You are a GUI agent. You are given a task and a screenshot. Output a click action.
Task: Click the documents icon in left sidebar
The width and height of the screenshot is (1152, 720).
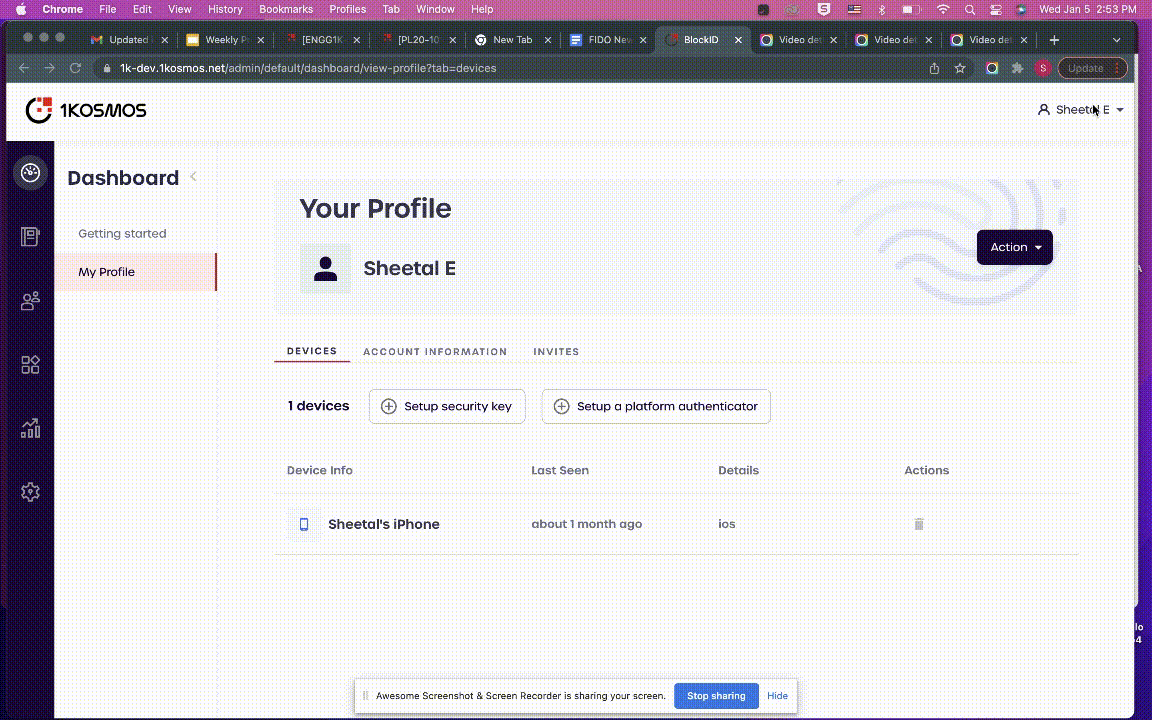pyautogui.click(x=30, y=237)
